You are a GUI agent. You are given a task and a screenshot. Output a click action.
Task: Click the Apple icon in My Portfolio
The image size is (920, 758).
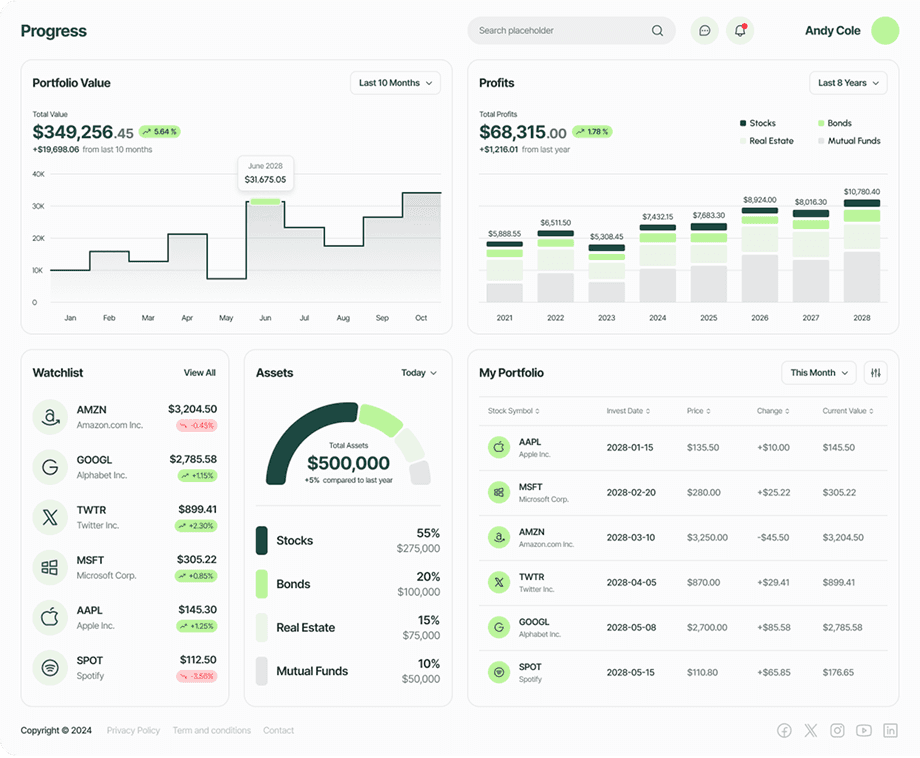[x=499, y=447]
